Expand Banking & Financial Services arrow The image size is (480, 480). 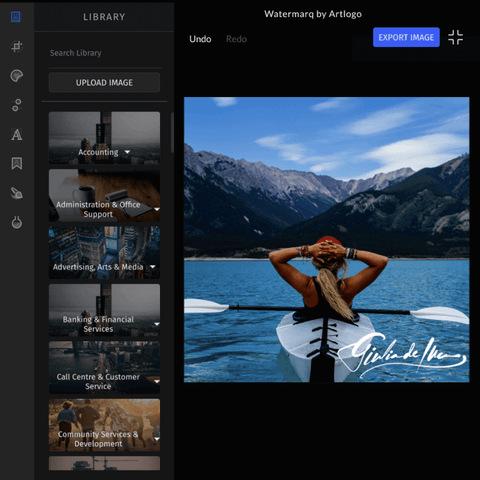pyautogui.click(x=157, y=324)
